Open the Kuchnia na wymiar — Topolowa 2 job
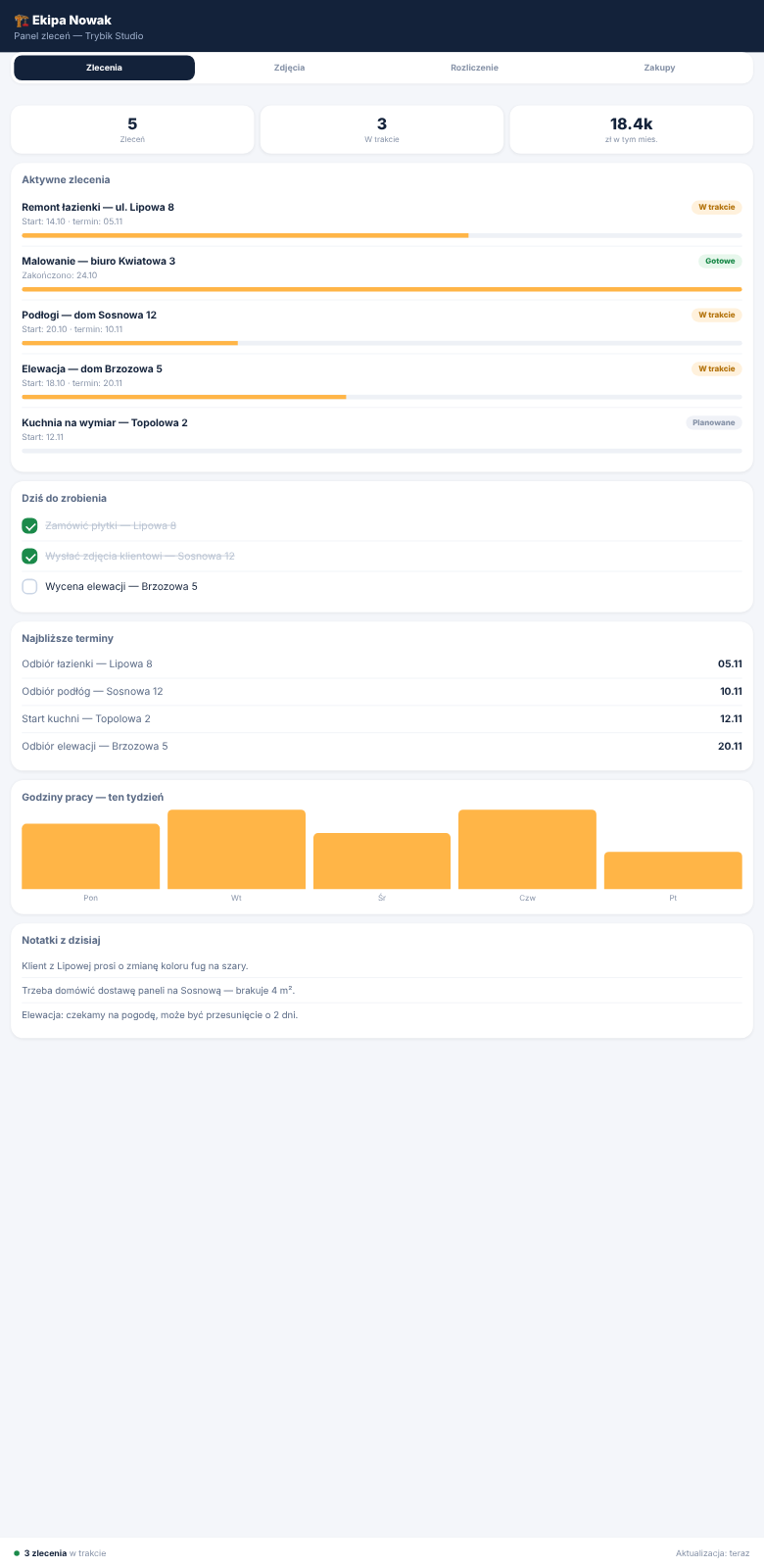 point(382,435)
